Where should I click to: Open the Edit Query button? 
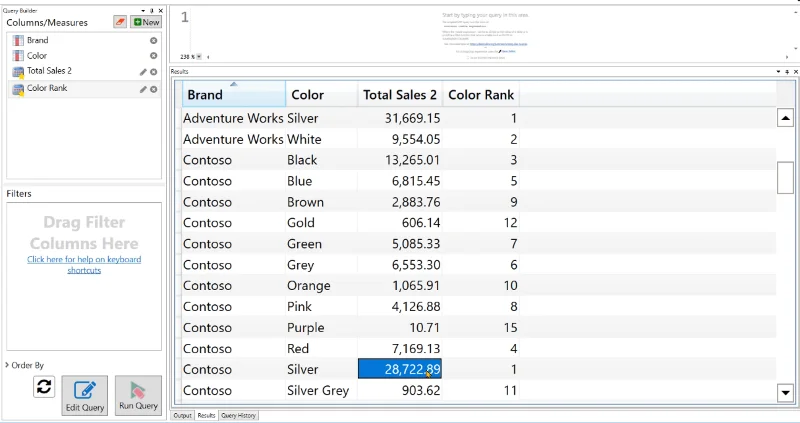click(x=85, y=395)
